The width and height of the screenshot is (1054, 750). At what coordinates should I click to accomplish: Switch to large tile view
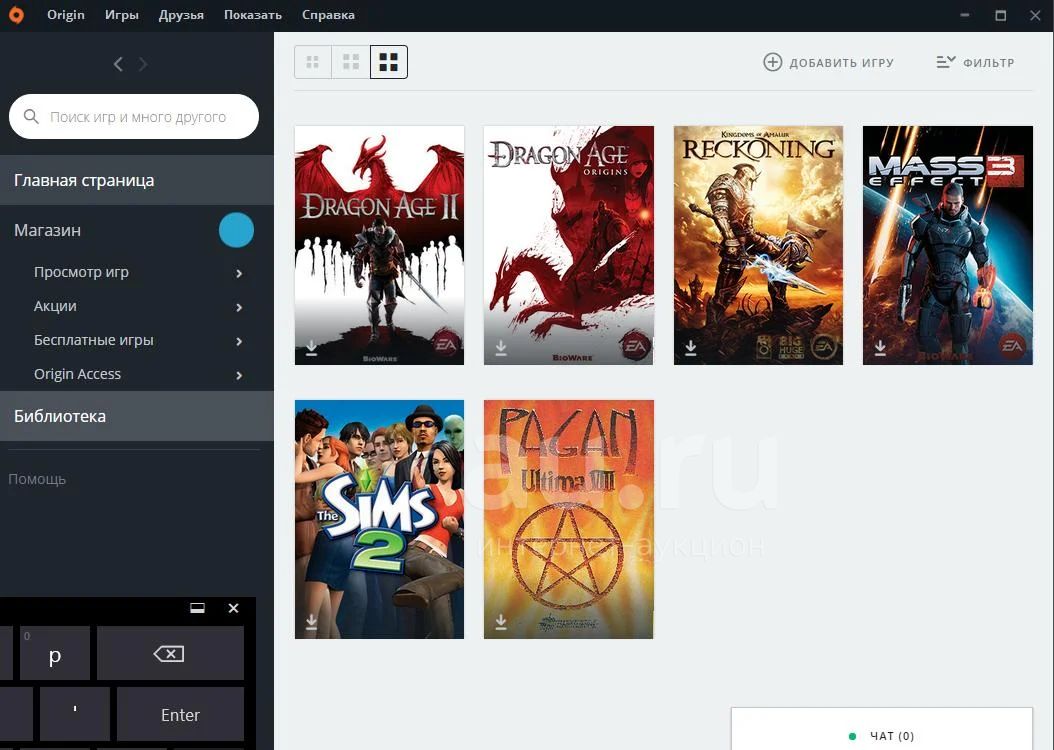tap(389, 62)
